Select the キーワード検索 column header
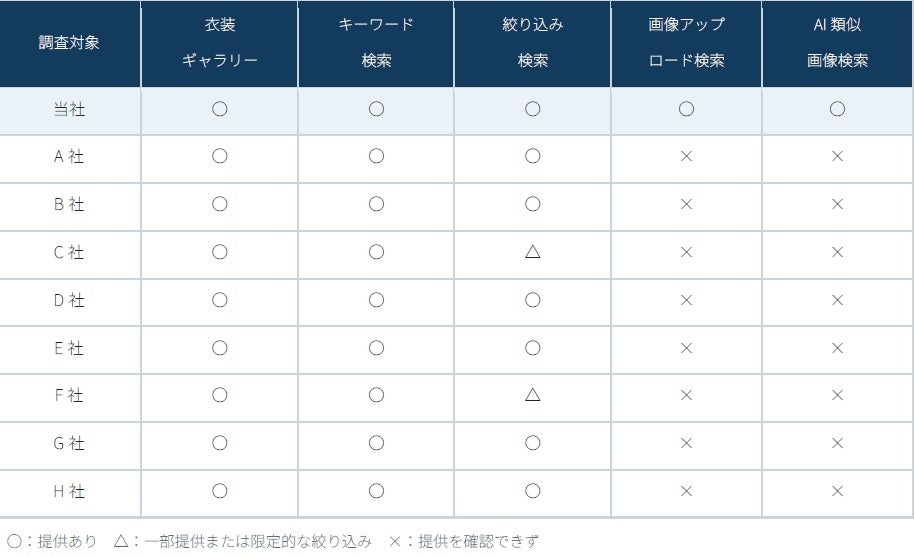Screen dimensions: 915x557 coord(376,43)
